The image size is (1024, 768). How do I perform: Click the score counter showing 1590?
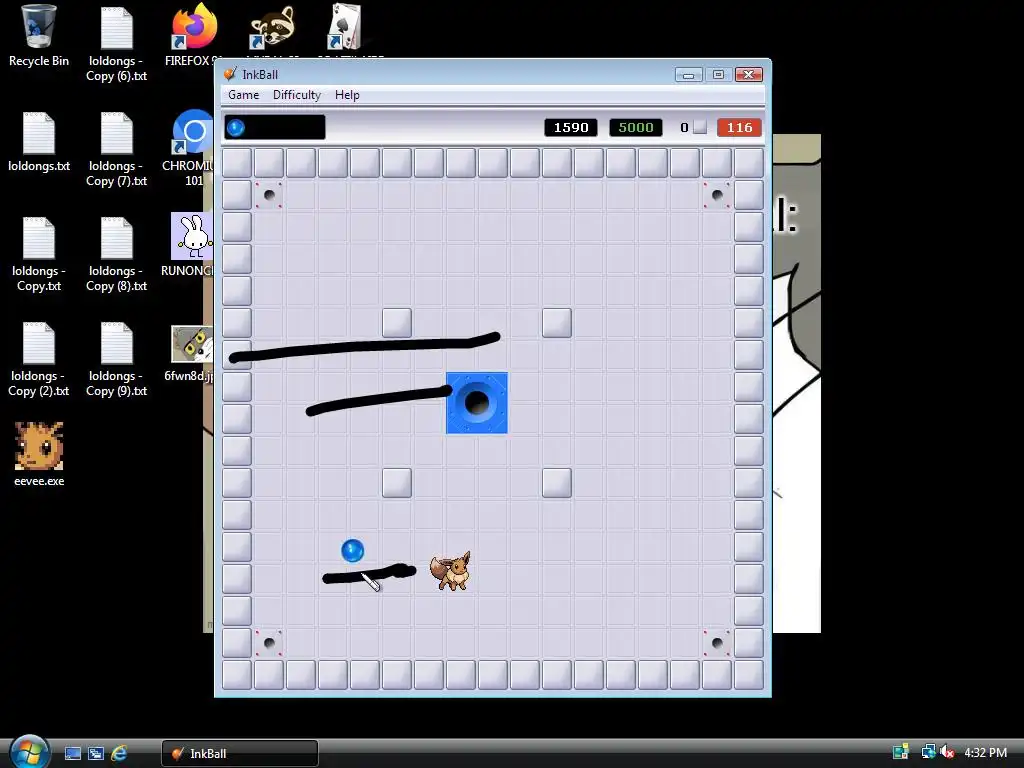click(571, 127)
